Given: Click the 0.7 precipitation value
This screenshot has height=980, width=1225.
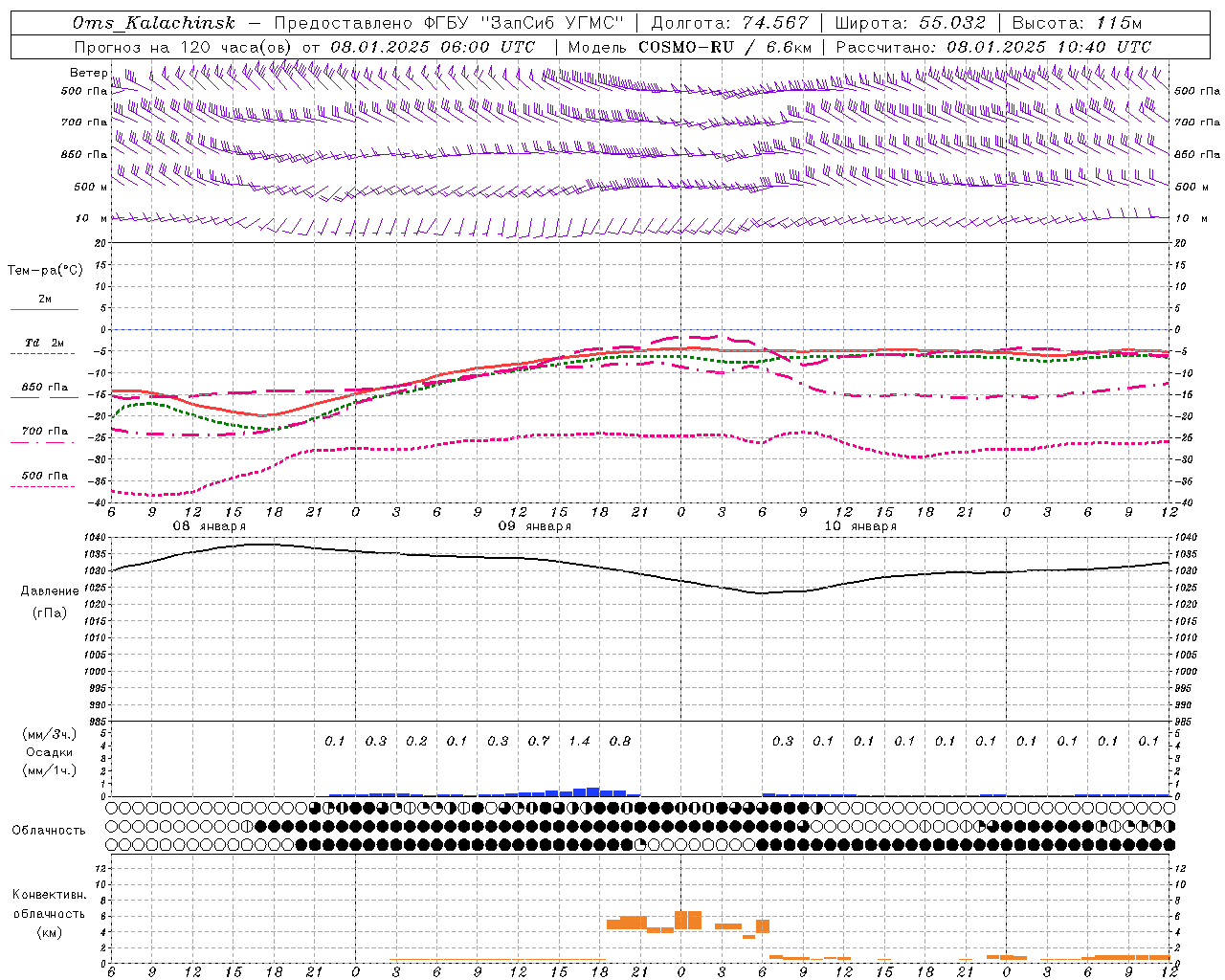Looking at the screenshot, I should 539,741.
